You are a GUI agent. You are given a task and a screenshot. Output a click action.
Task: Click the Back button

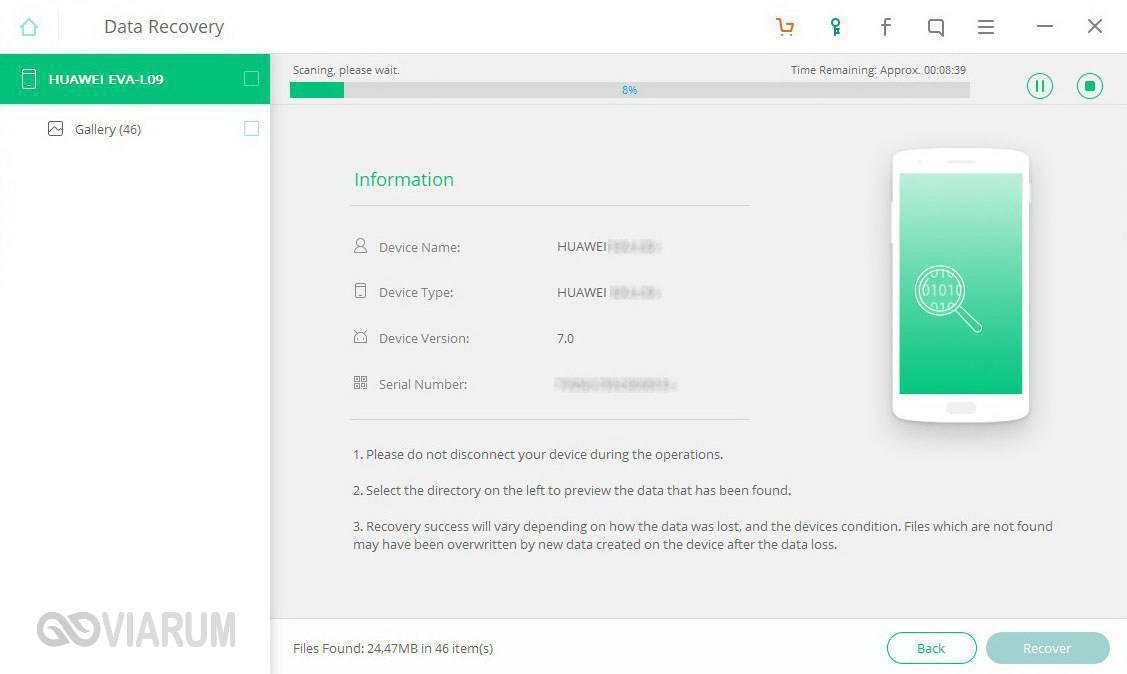[x=931, y=648]
